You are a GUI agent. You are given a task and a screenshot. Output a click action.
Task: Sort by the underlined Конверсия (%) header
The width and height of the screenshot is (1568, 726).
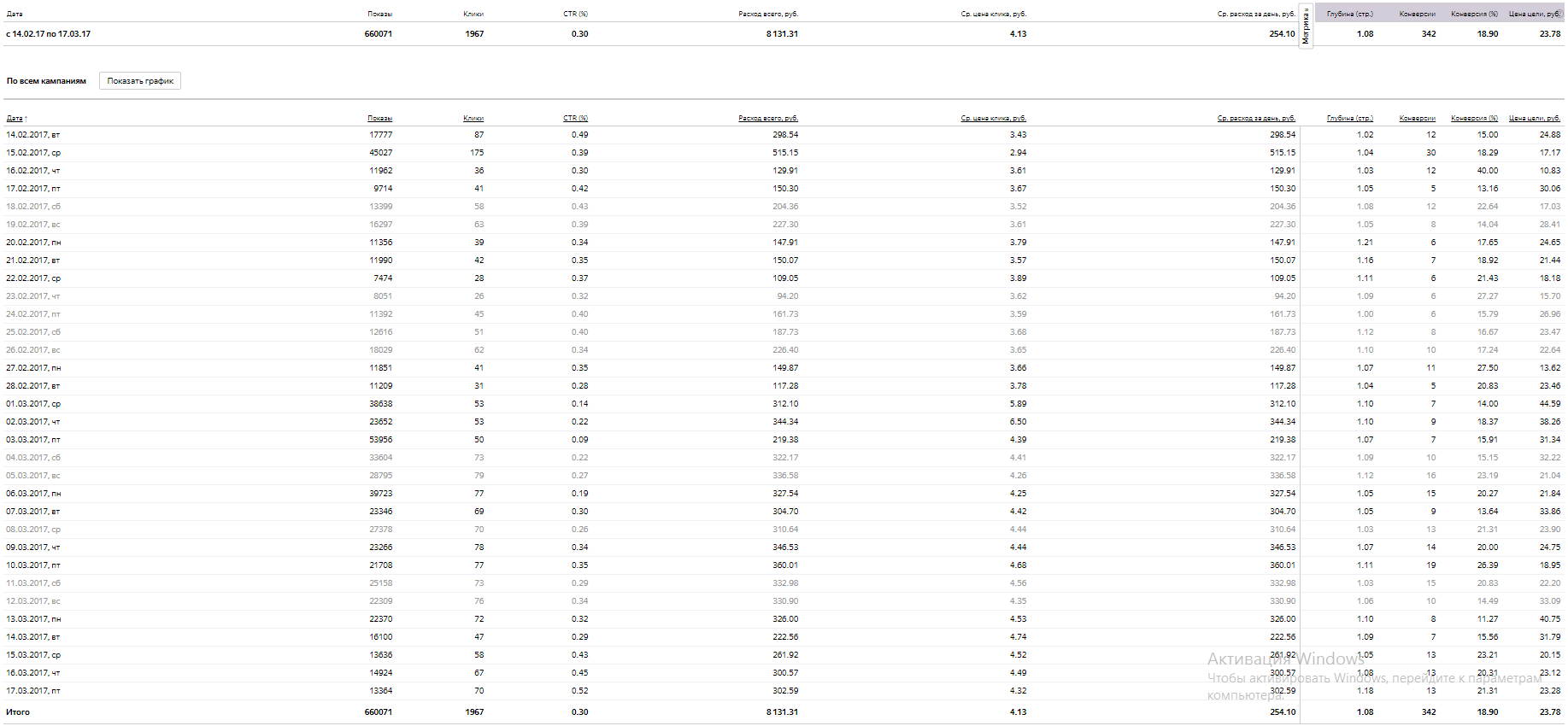click(1474, 118)
